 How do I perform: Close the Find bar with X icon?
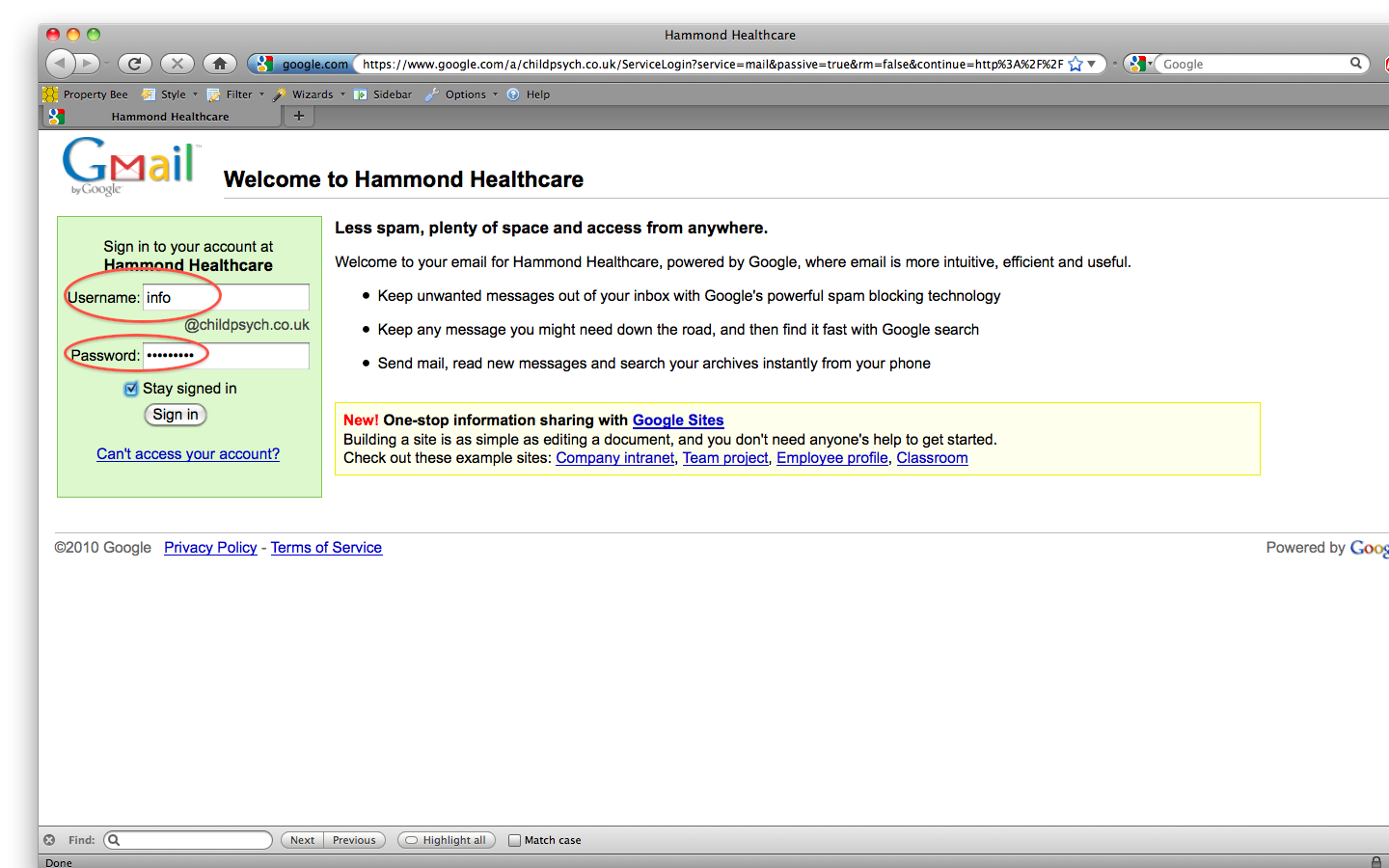49,840
